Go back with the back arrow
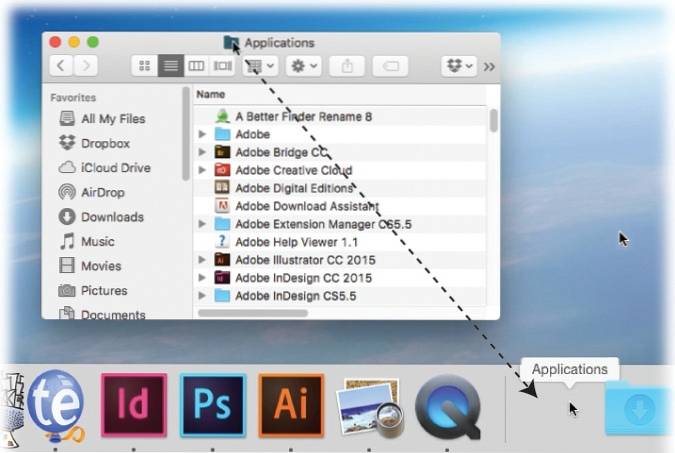 [62, 66]
